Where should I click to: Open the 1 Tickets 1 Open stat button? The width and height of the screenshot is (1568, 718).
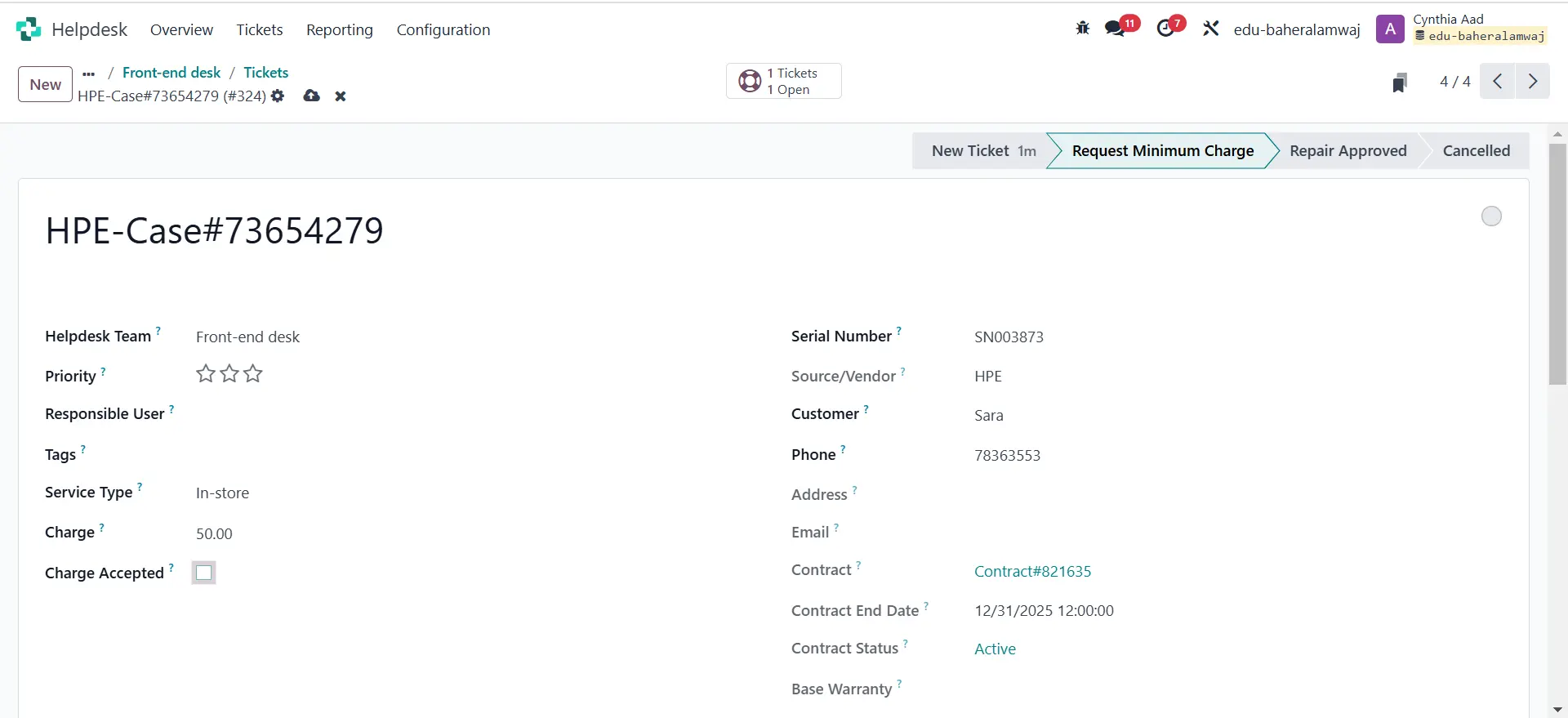pyautogui.click(x=784, y=81)
